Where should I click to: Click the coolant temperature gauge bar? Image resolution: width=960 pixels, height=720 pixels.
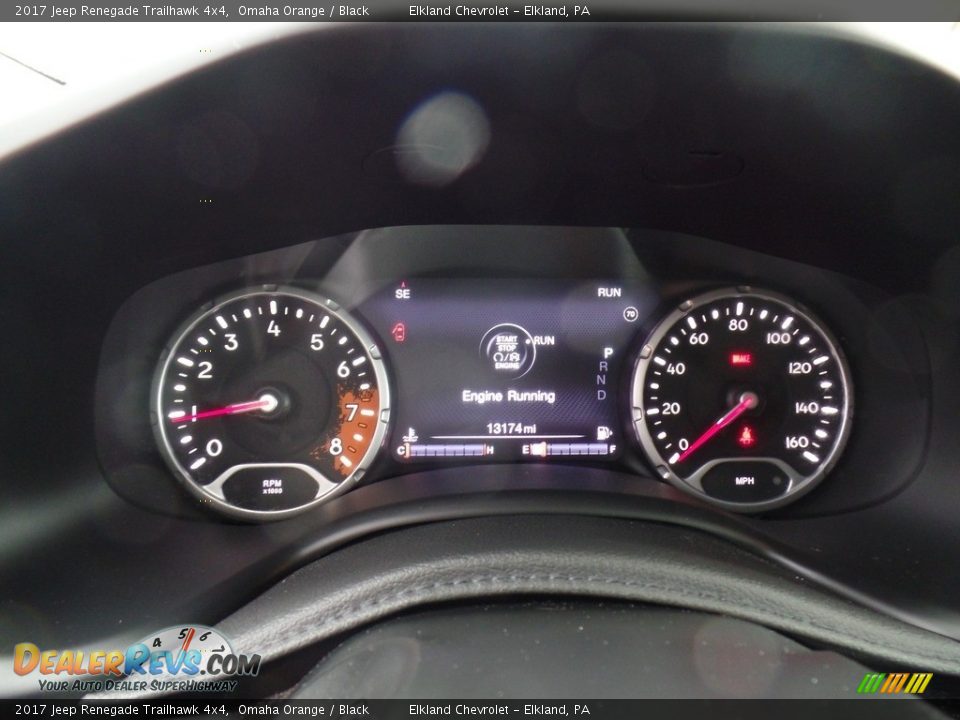446,451
